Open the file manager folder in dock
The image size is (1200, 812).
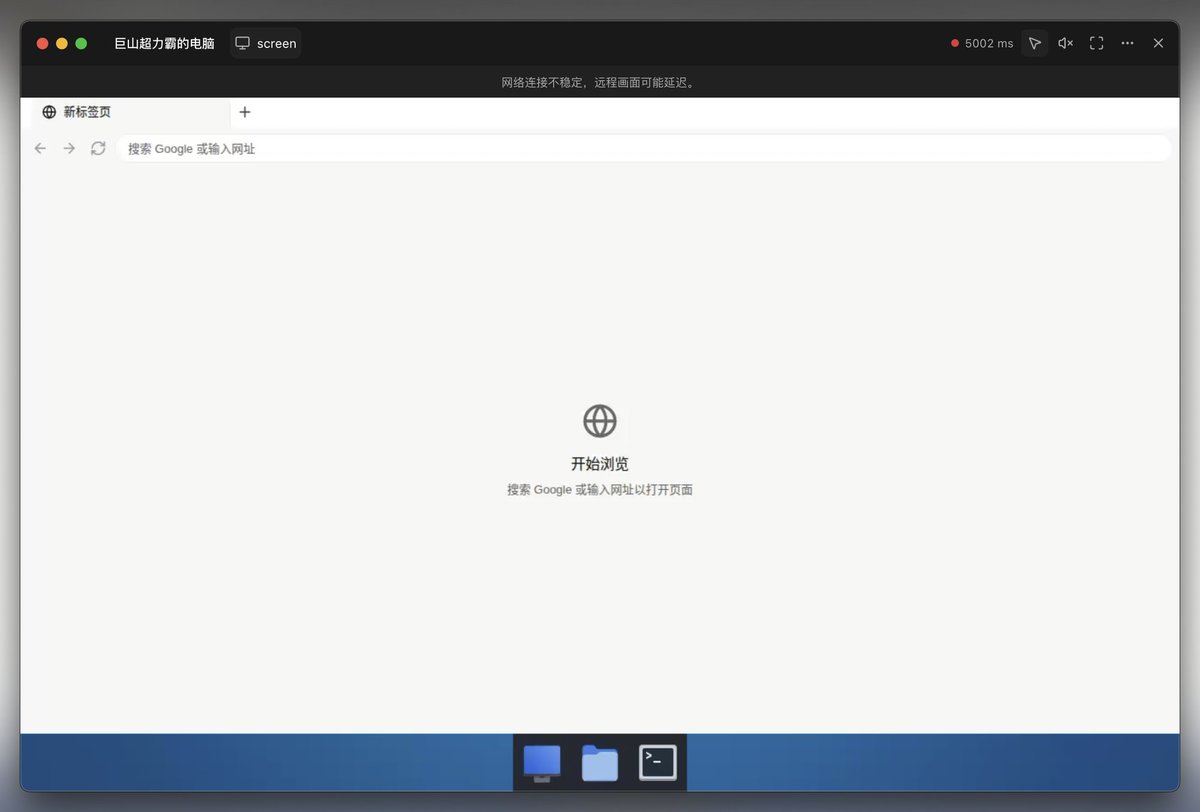(x=600, y=763)
